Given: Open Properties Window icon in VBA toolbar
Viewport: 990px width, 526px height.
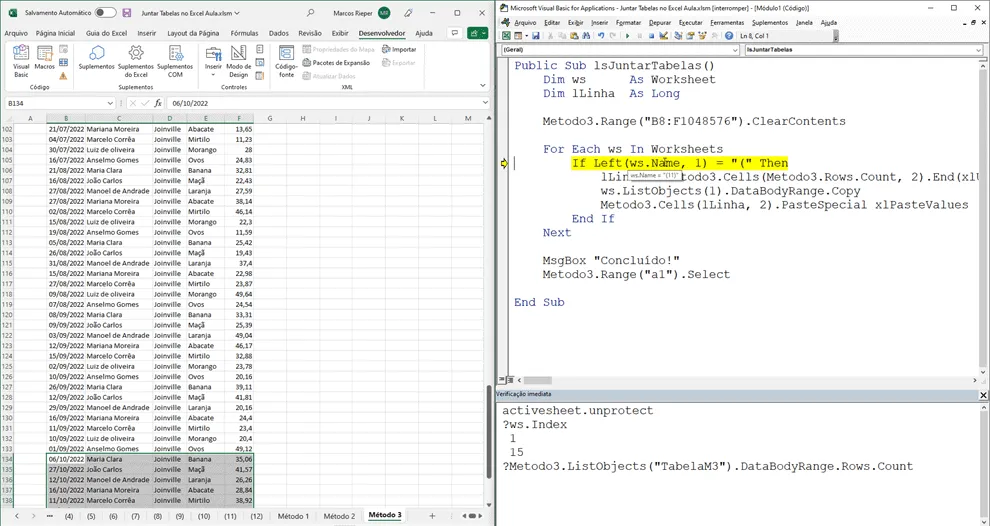Looking at the screenshot, I should (691, 36).
